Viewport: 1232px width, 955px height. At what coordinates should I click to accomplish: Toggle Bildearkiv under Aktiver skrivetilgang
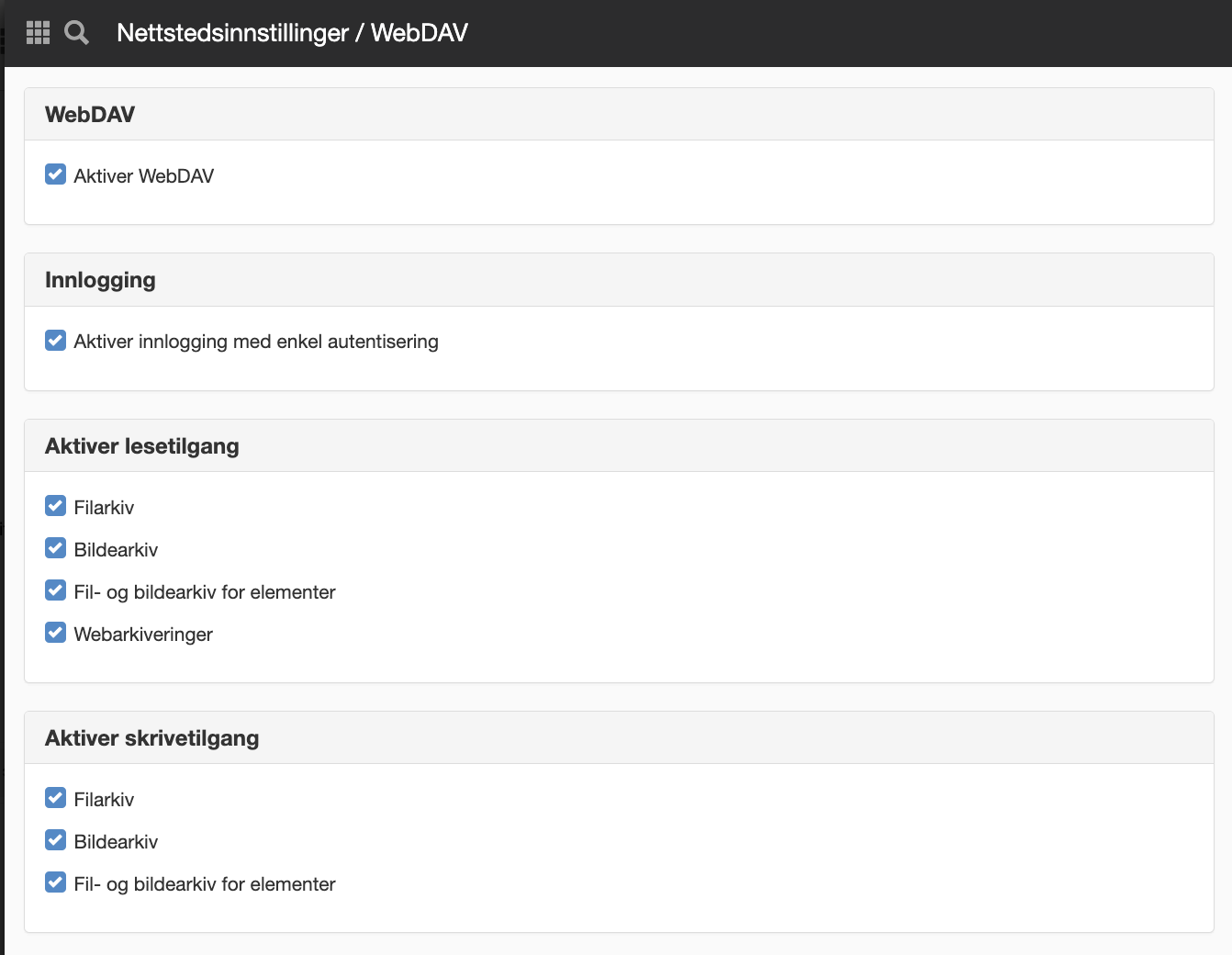(x=55, y=840)
